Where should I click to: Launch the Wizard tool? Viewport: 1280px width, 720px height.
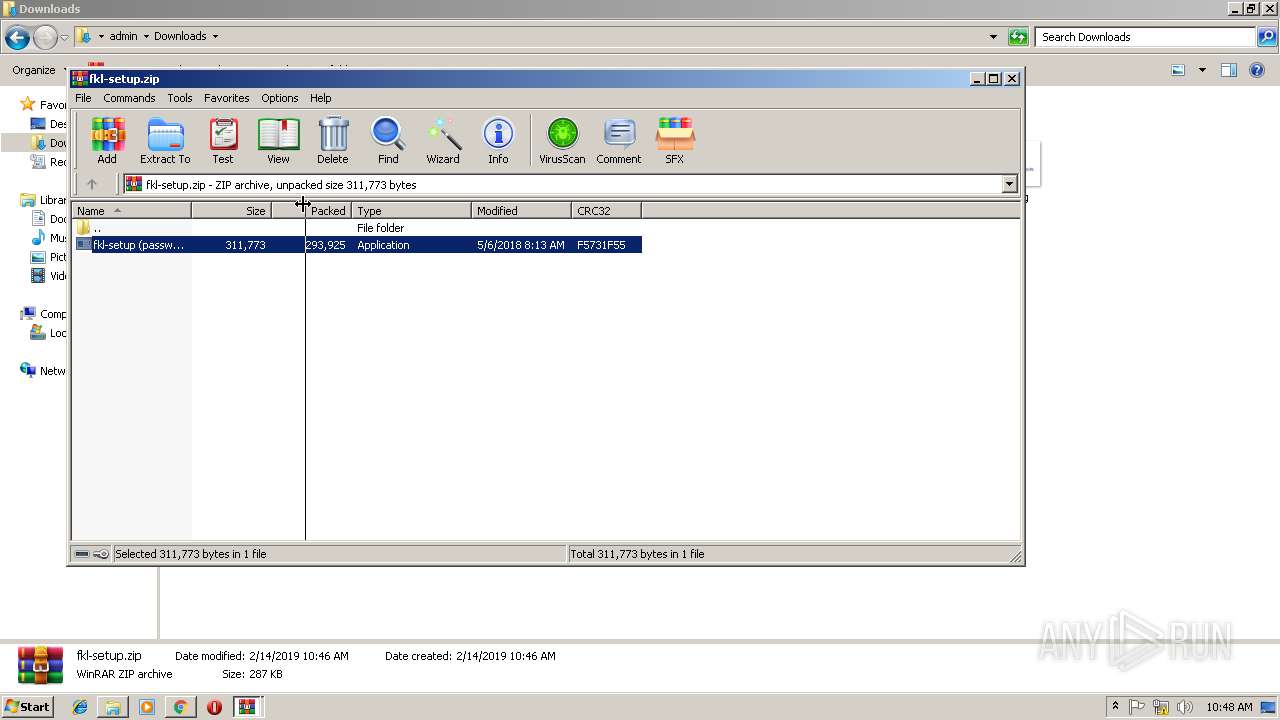[x=443, y=140]
